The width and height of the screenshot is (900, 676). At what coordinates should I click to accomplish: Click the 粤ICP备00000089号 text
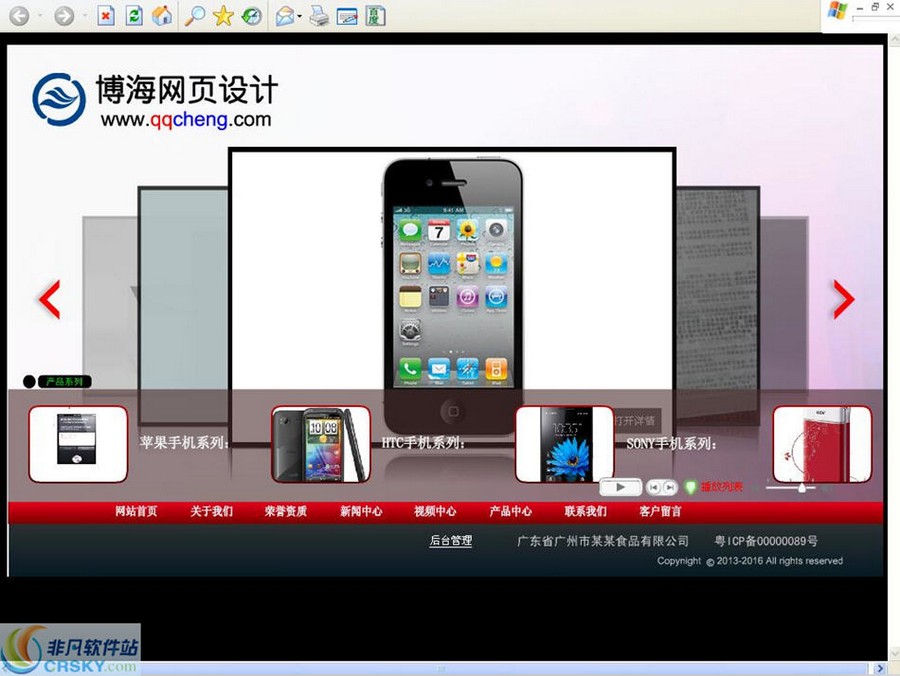tap(766, 541)
